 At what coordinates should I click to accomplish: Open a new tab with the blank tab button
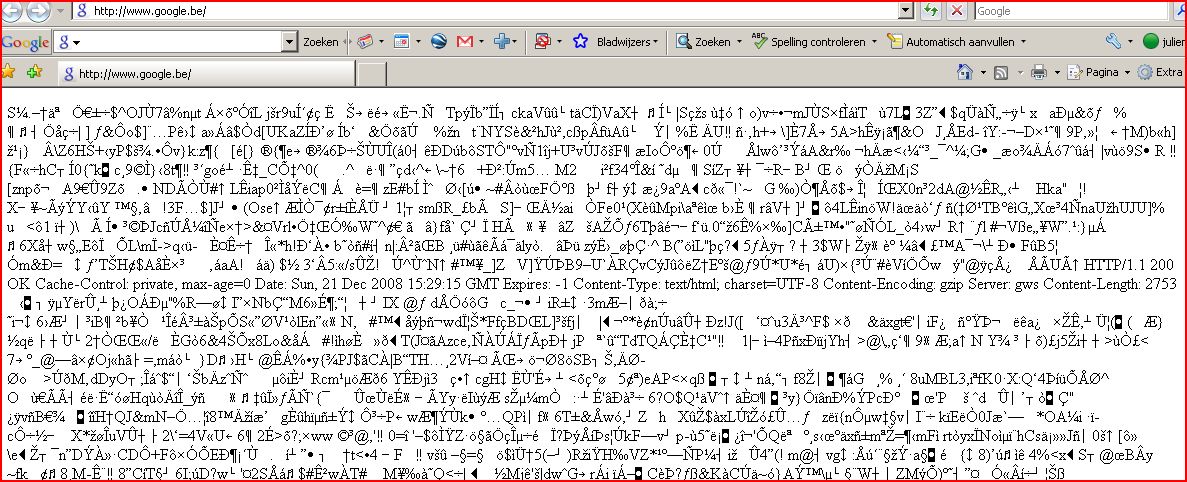point(371,74)
